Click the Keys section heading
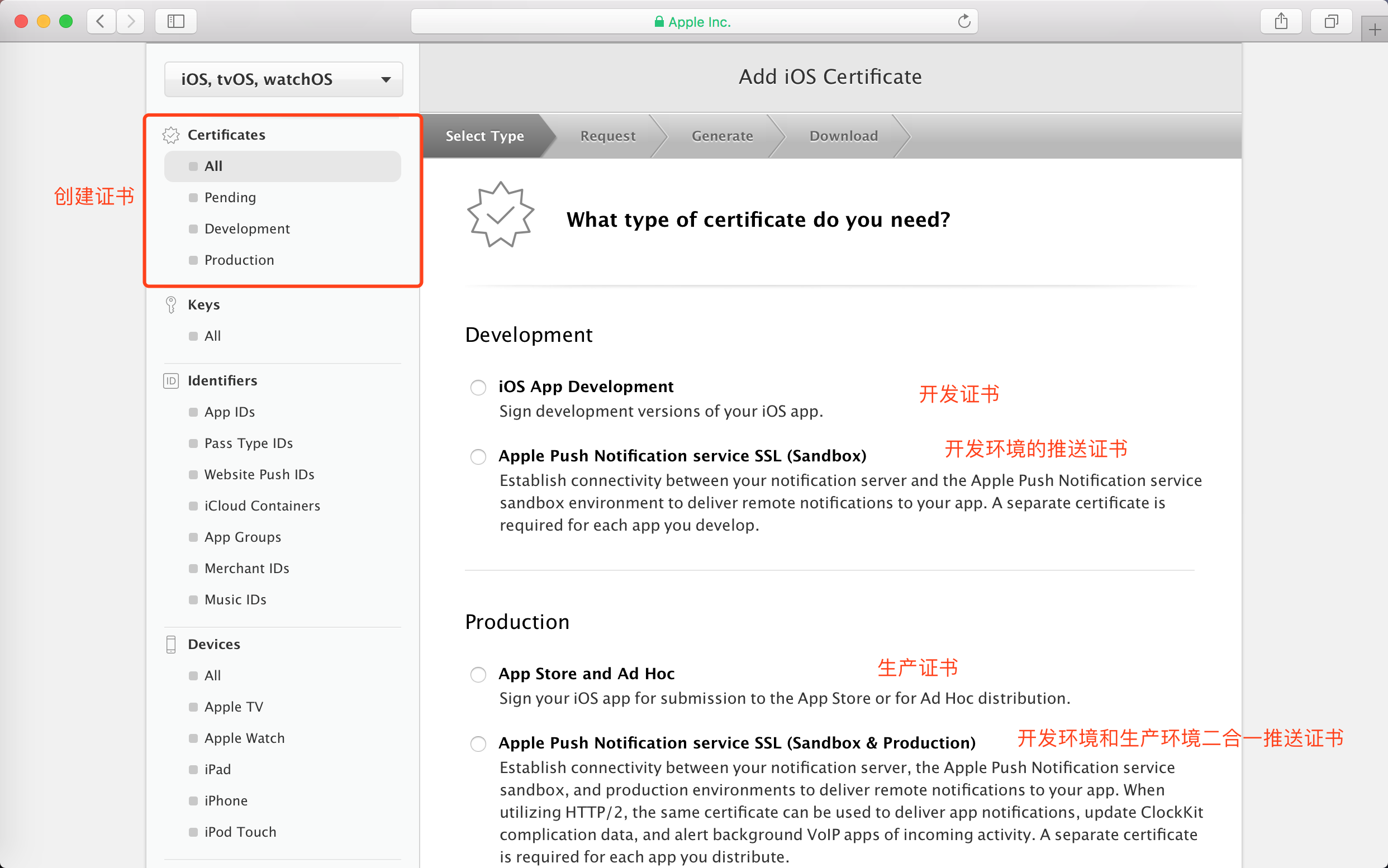 click(204, 305)
